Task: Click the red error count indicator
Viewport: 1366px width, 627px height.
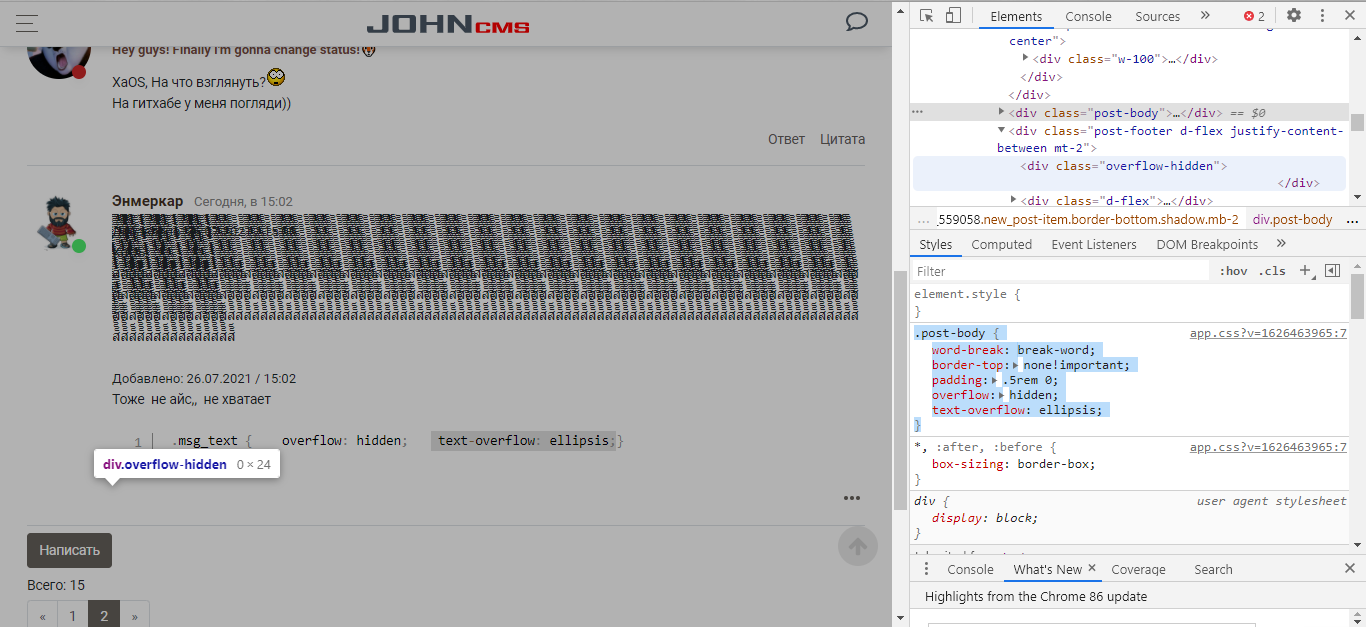Action: tap(1254, 16)
